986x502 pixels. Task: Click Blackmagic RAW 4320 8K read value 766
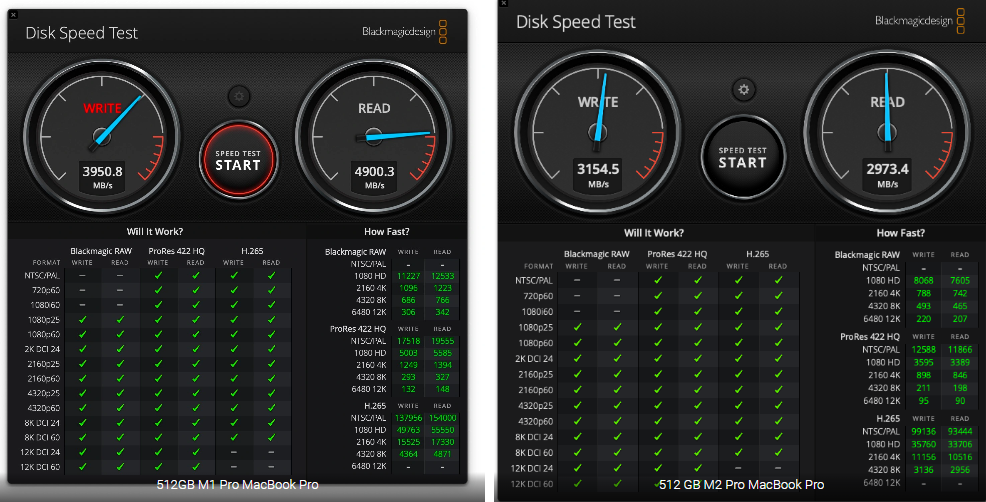pos(443,300)
